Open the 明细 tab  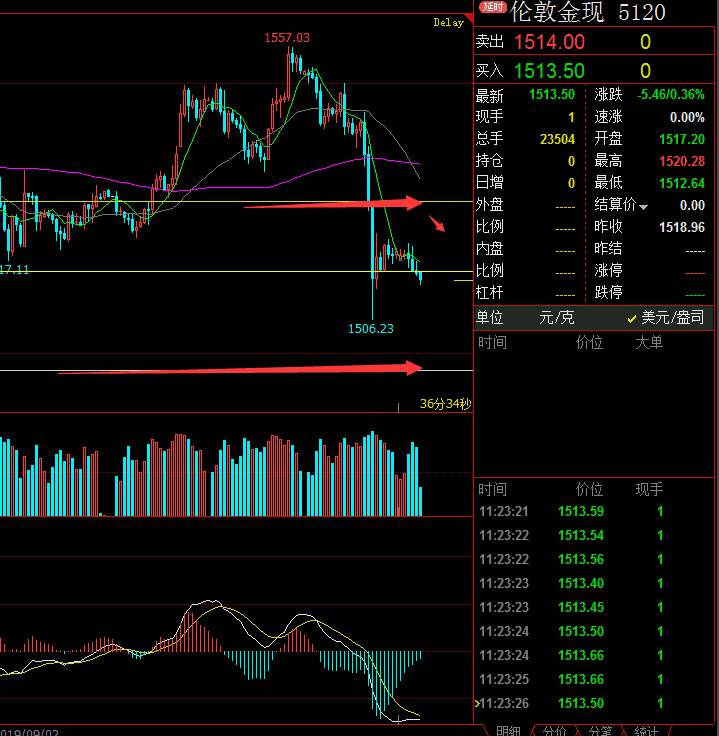pos(508,731)
